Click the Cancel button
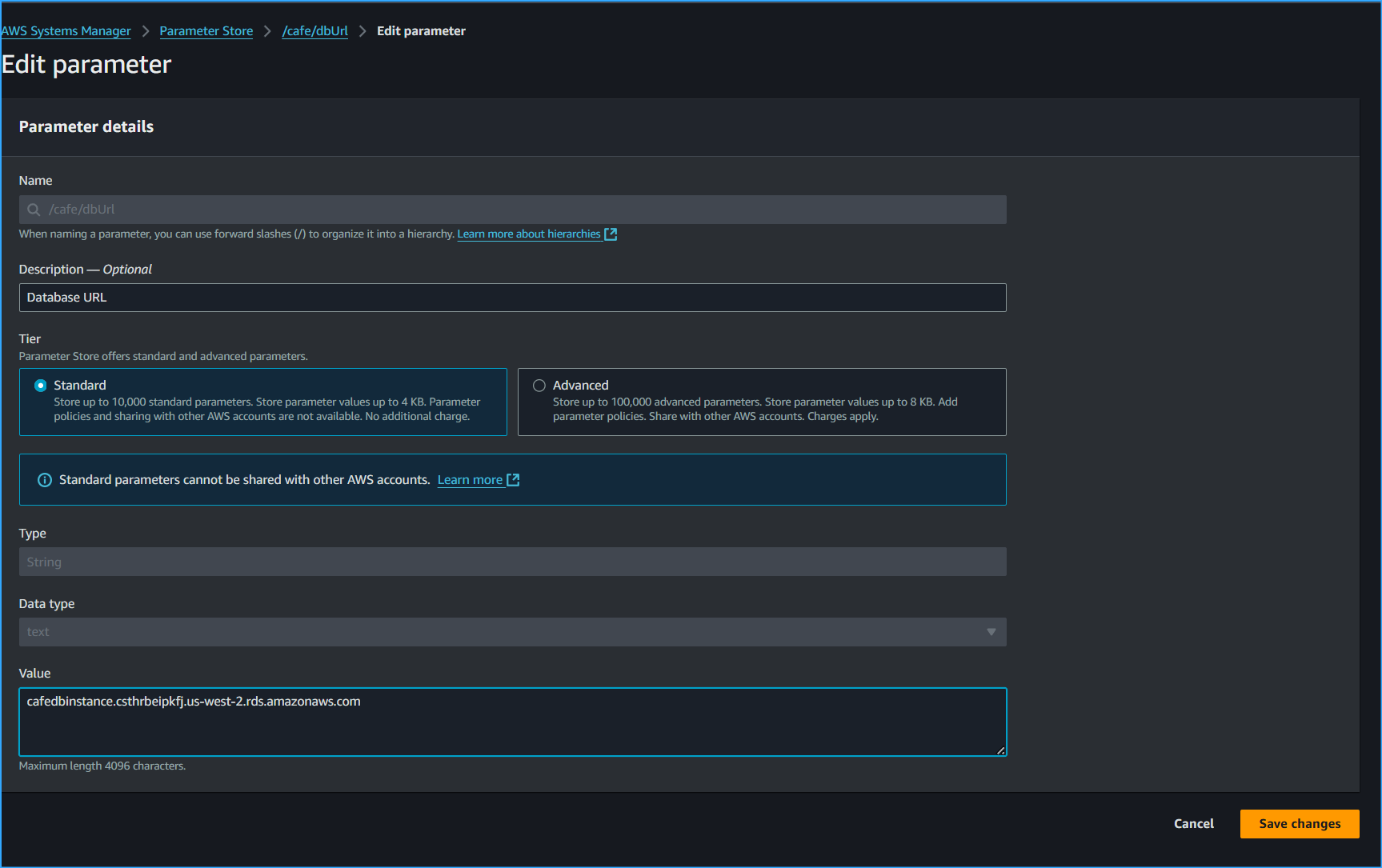The width and height of the screenshot is (1382, 868). pyautogui.click(x=1193, y=823)
